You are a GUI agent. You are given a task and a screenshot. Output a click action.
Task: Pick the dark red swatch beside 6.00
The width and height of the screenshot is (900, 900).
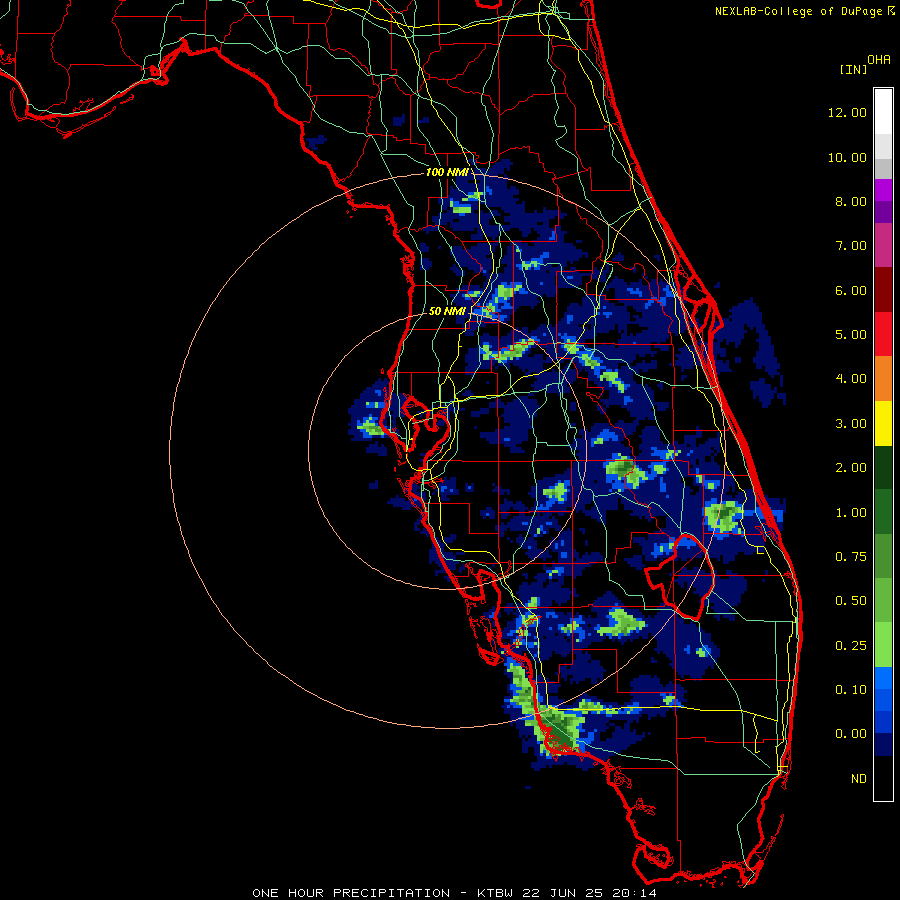(x=883, y=290)
